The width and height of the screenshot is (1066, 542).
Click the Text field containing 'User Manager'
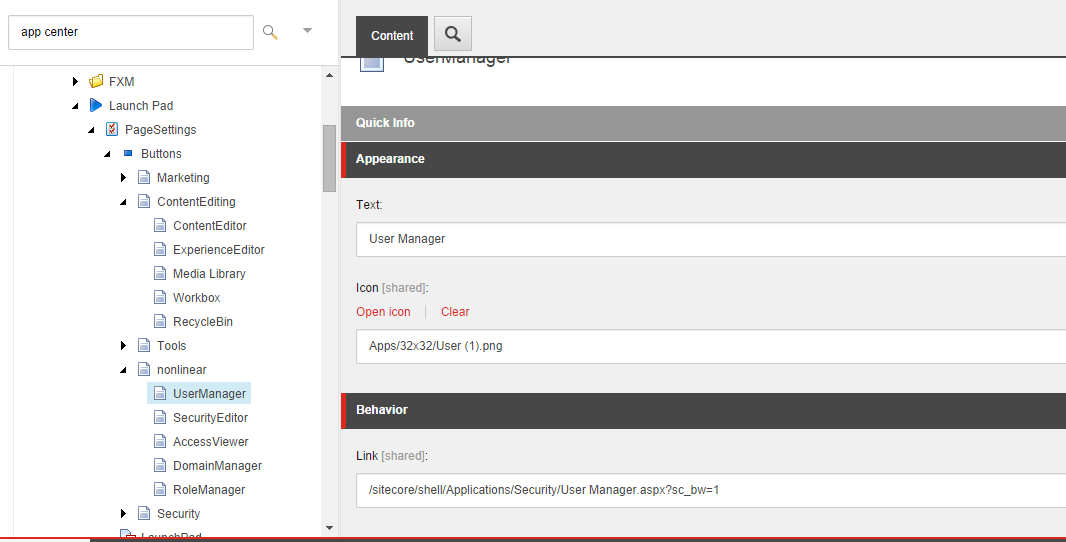tap(711, 239)
